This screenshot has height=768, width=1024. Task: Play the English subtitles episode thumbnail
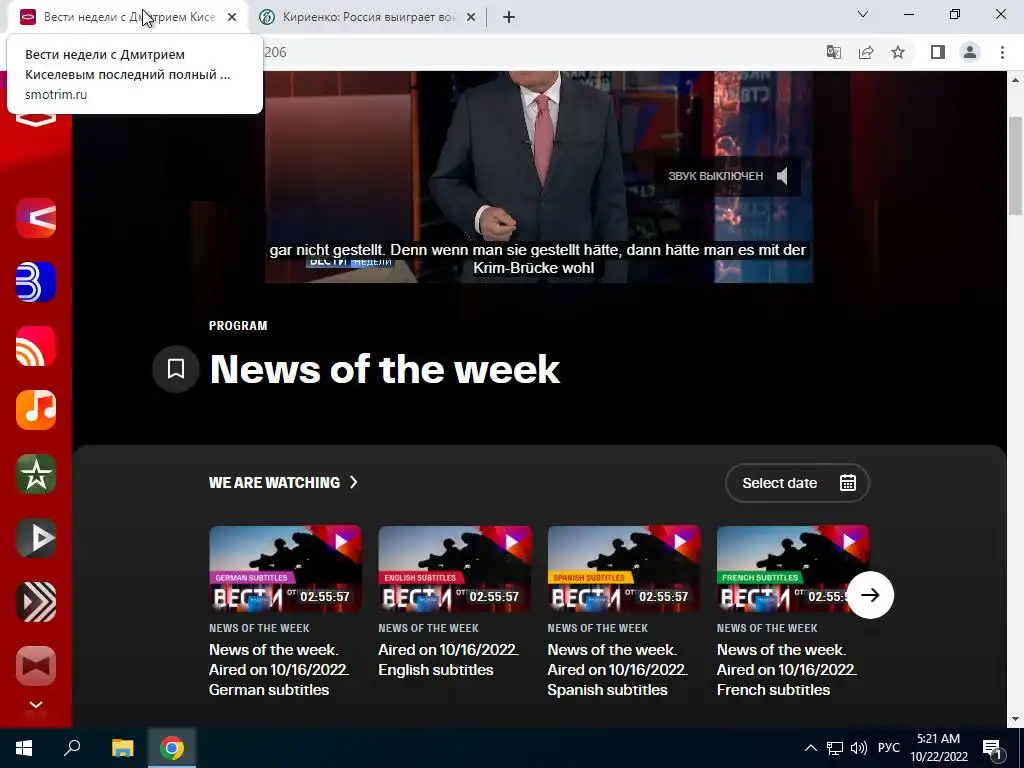[x=455, y=569]
